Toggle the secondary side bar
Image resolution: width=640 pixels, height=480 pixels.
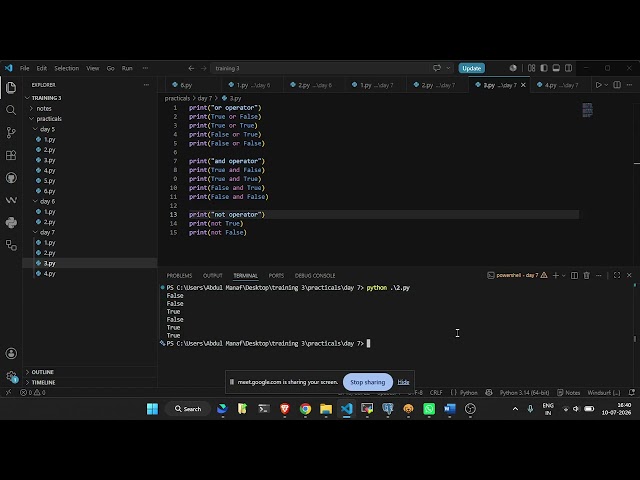coord(568,68)
